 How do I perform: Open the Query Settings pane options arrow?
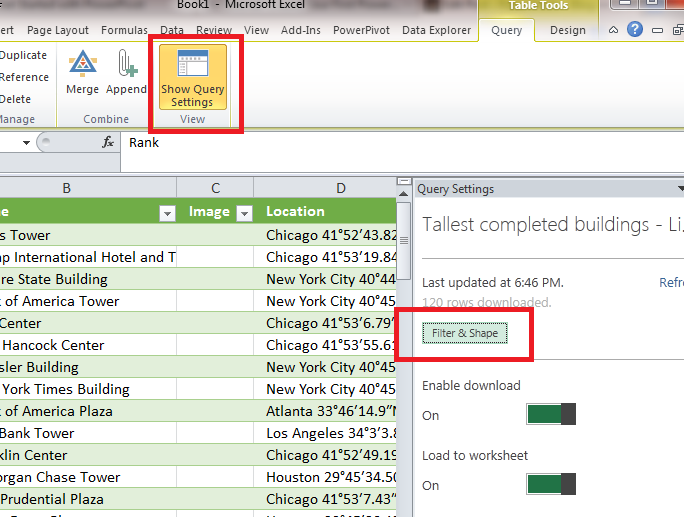click(x=681, y=189)
